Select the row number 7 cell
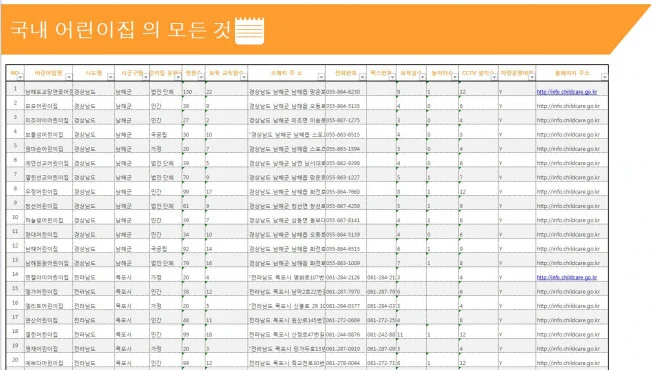 (15, 175)
